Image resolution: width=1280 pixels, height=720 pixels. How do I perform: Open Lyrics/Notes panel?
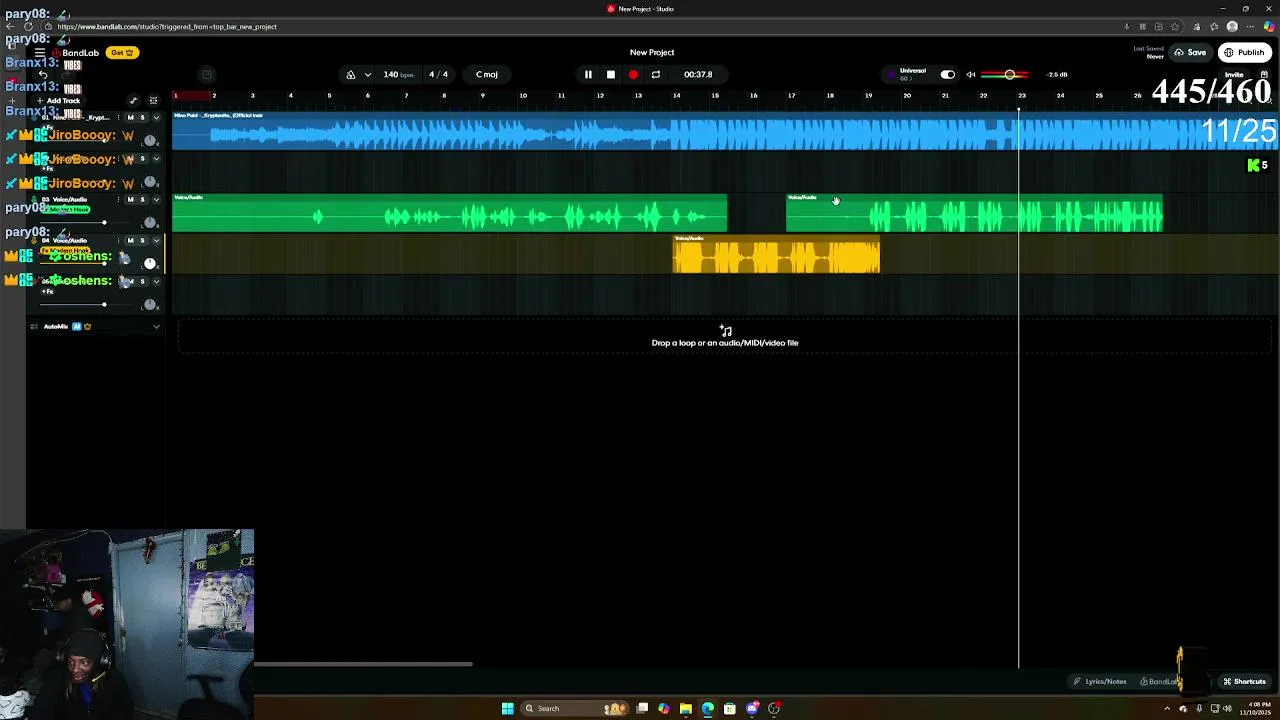[x=1100, y=682]
